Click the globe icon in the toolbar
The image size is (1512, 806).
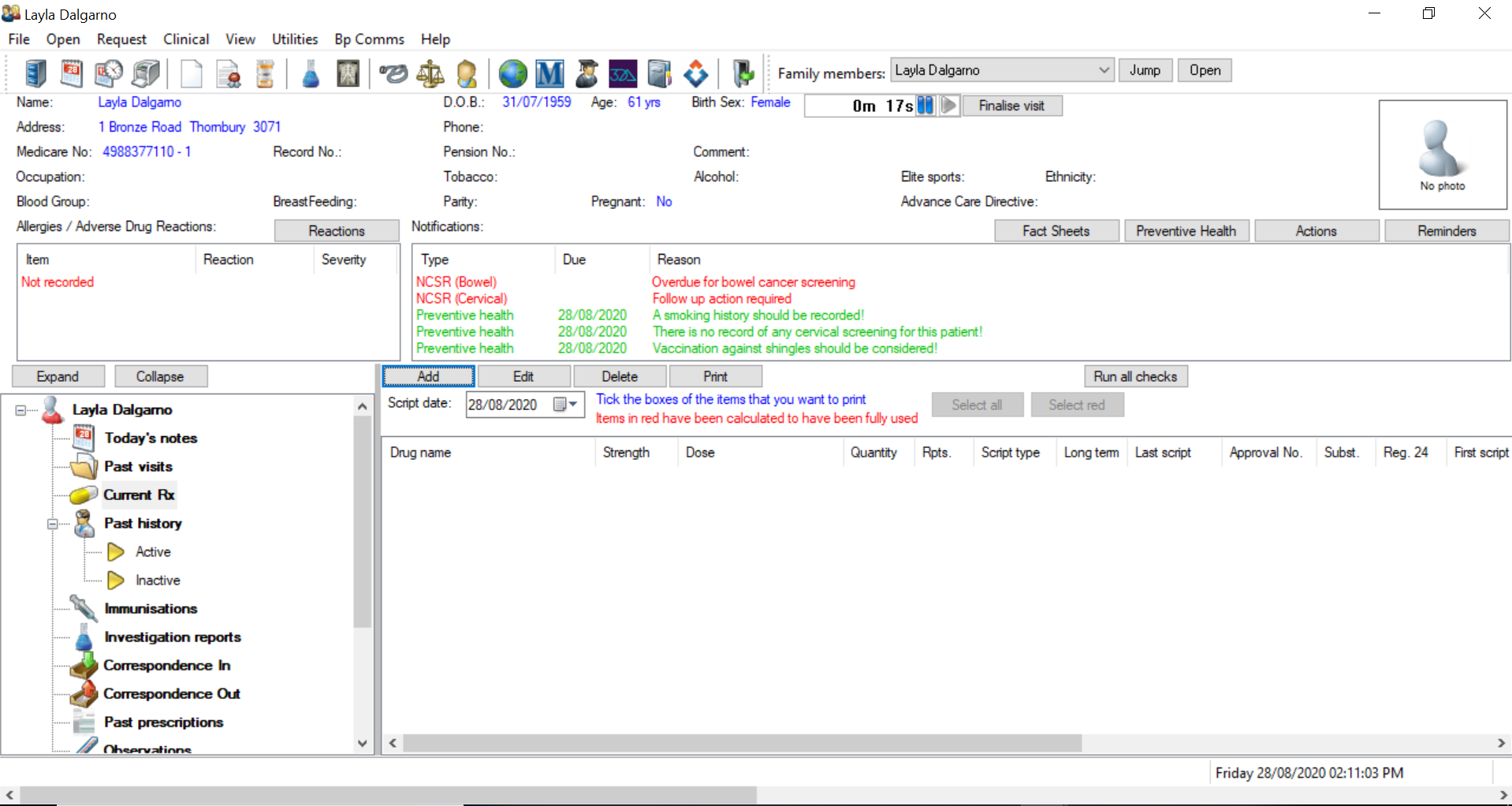(513, 73)
